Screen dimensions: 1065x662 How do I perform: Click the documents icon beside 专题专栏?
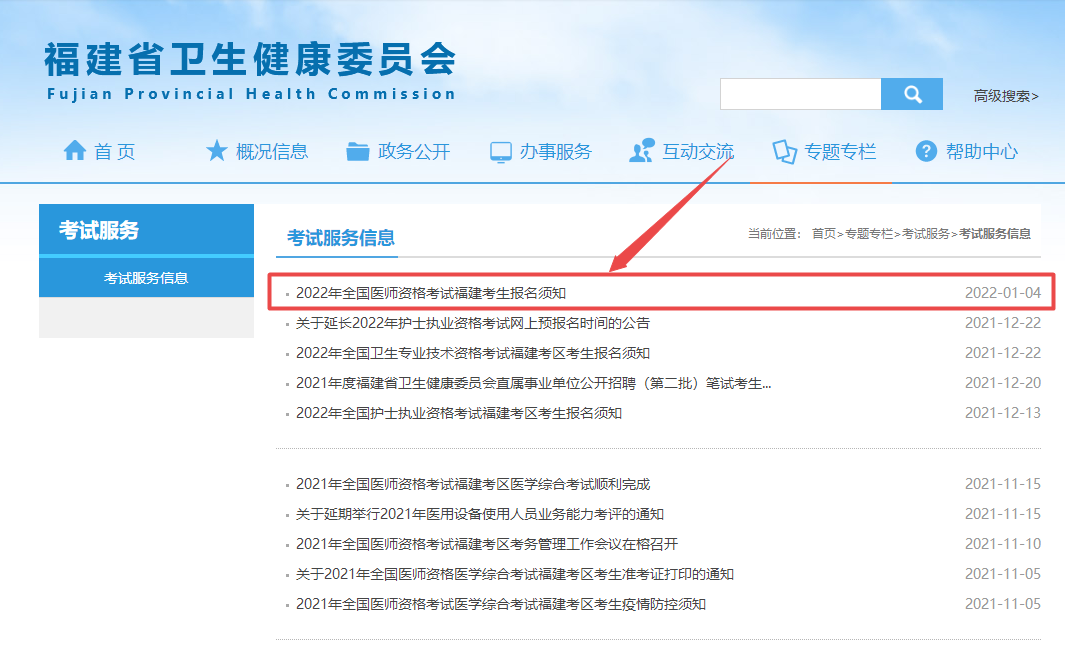click(x=784, y=152)
